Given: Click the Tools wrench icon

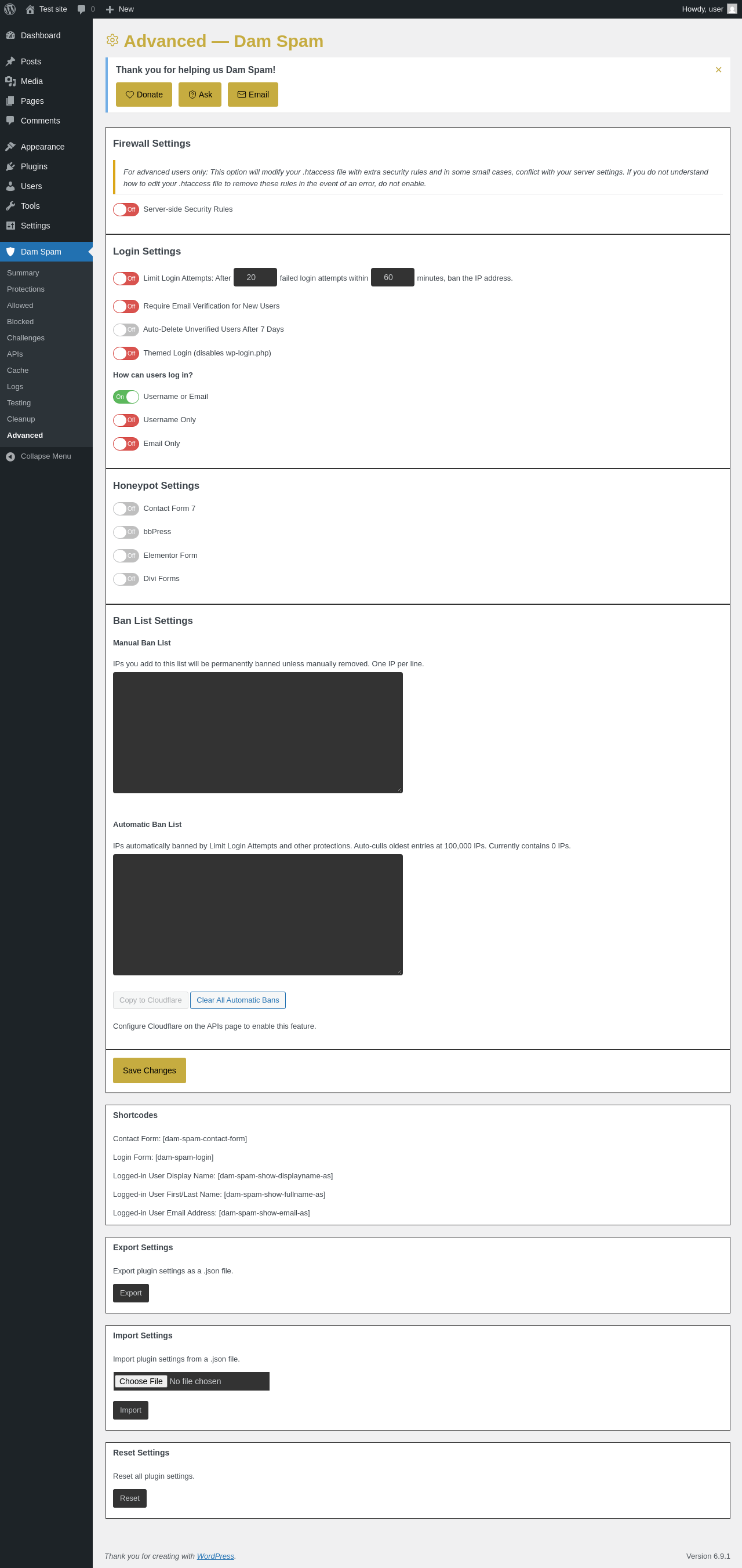Looking at the screenshot, I should click(10, 206).
